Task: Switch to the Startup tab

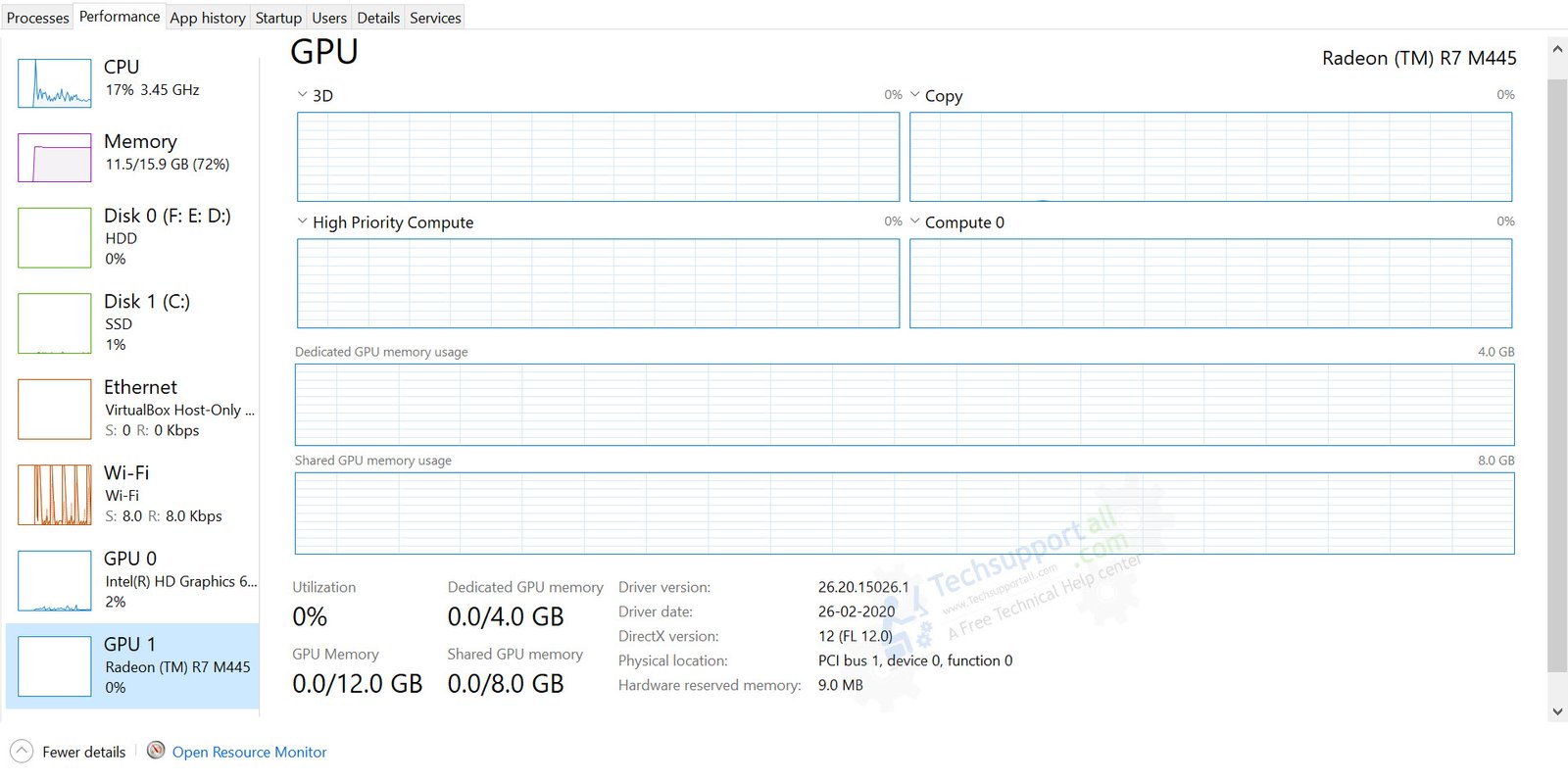Action: click(x=278, y=18)
